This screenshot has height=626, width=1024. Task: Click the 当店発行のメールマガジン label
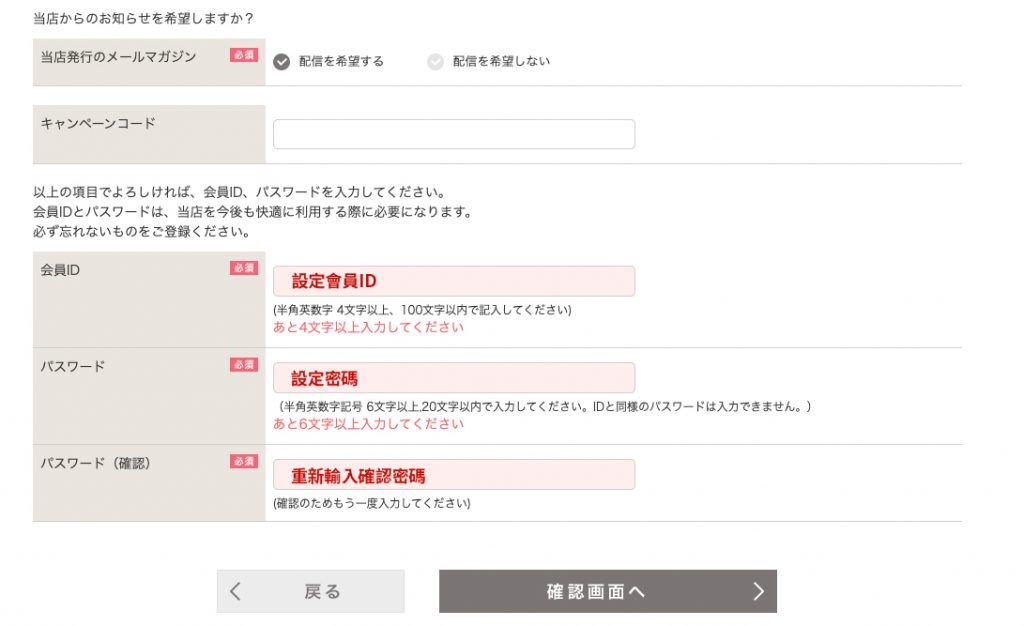(x=118, y=57)
